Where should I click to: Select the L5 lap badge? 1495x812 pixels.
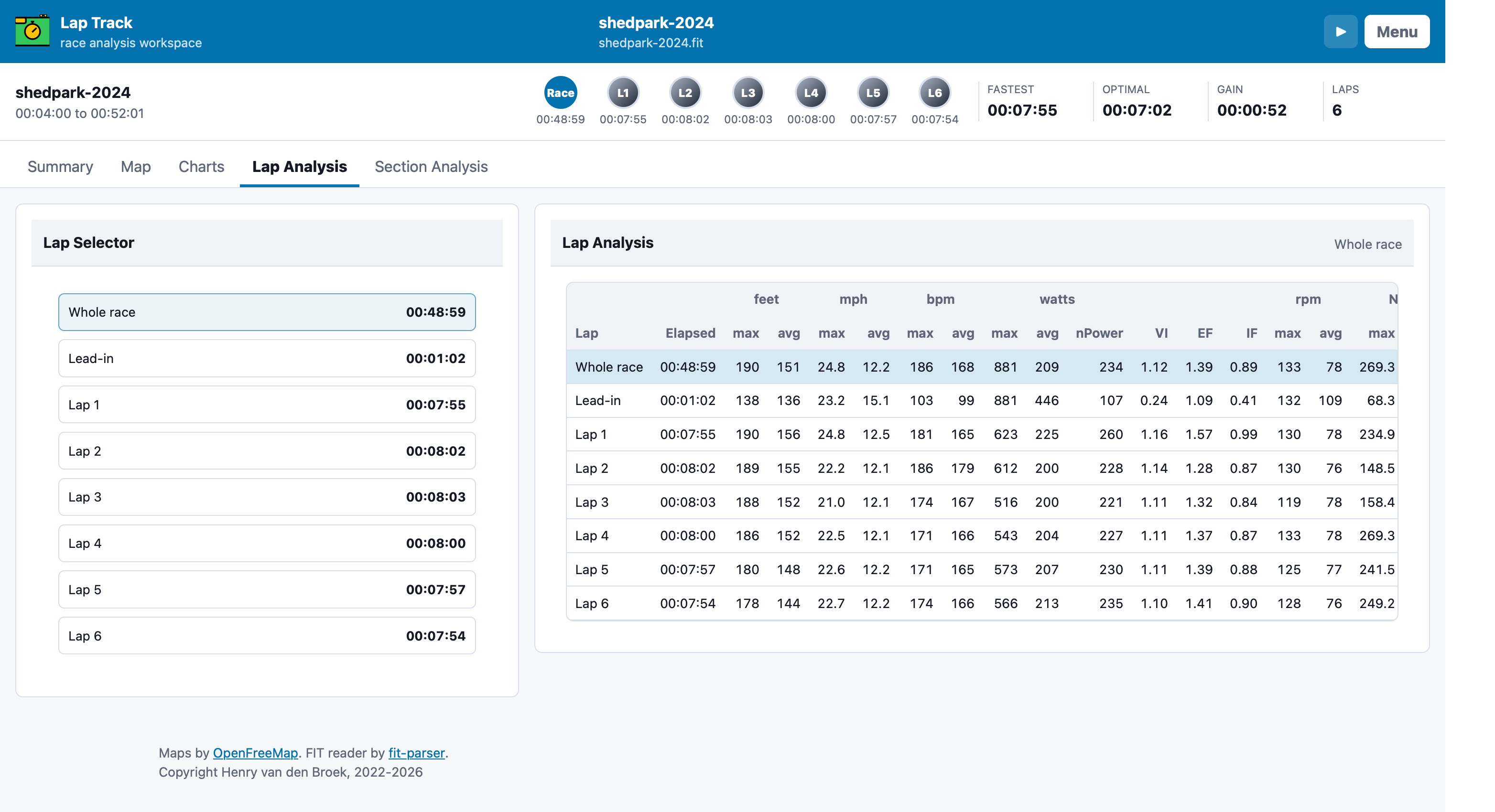click(x=873, y=93)
